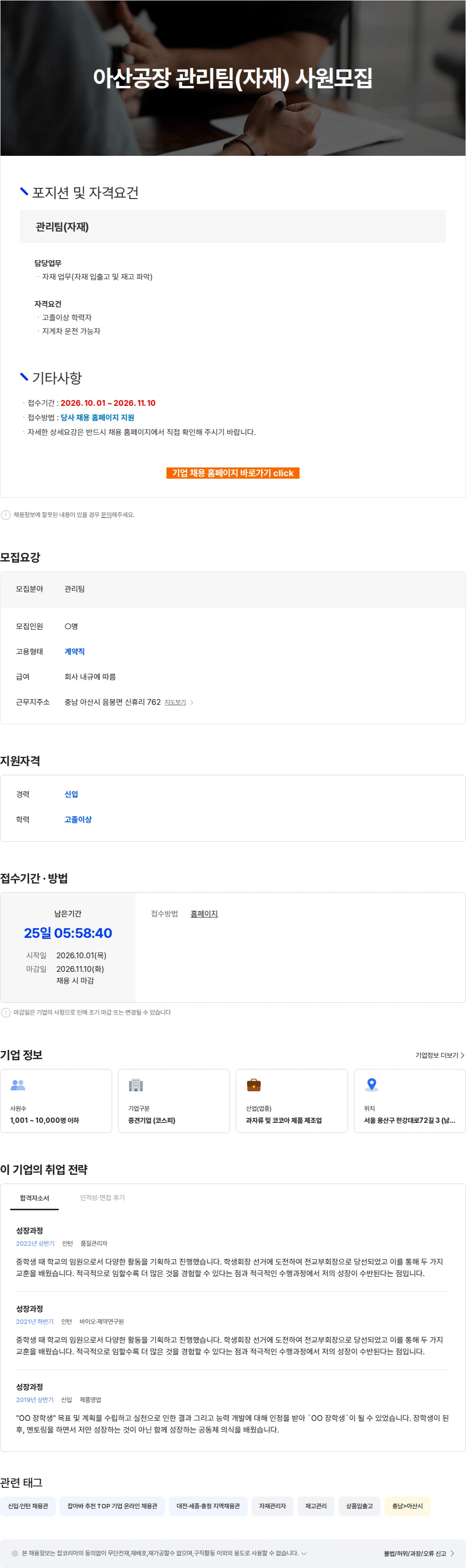Switch to the 인적성·면접 후기 tab
This screenshot has width=466, height=1568.
tap(102, 1197)
